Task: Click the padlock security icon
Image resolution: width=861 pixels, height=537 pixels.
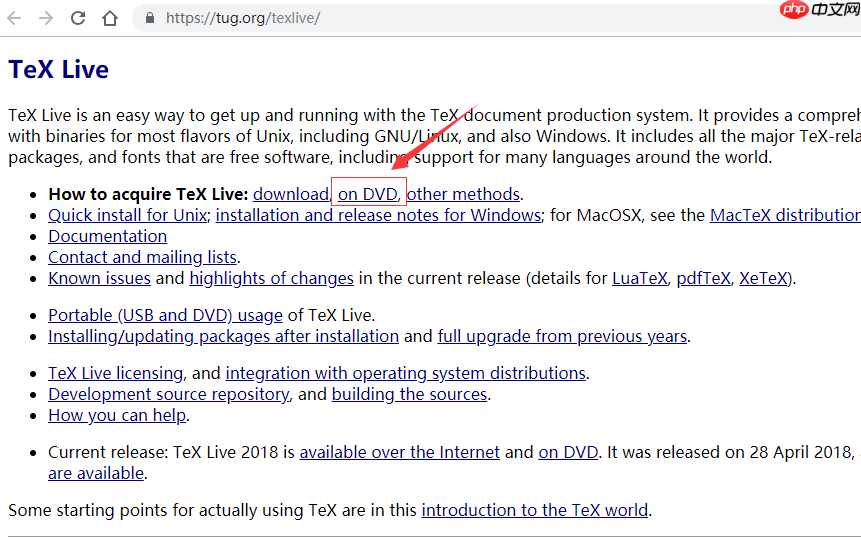Action: click(x=149, y=18)
